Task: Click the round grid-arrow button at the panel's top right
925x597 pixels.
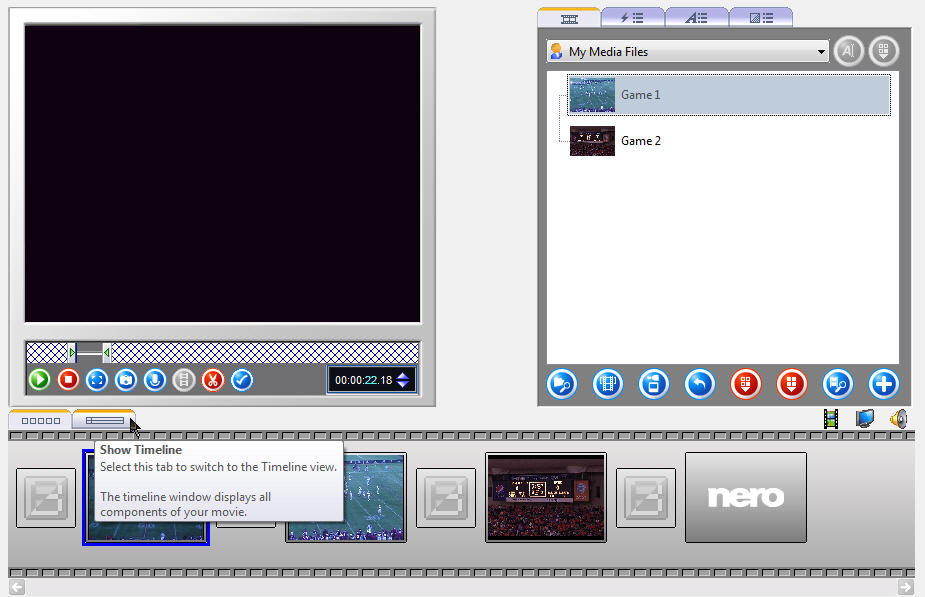Action: (x=883, y=51)
